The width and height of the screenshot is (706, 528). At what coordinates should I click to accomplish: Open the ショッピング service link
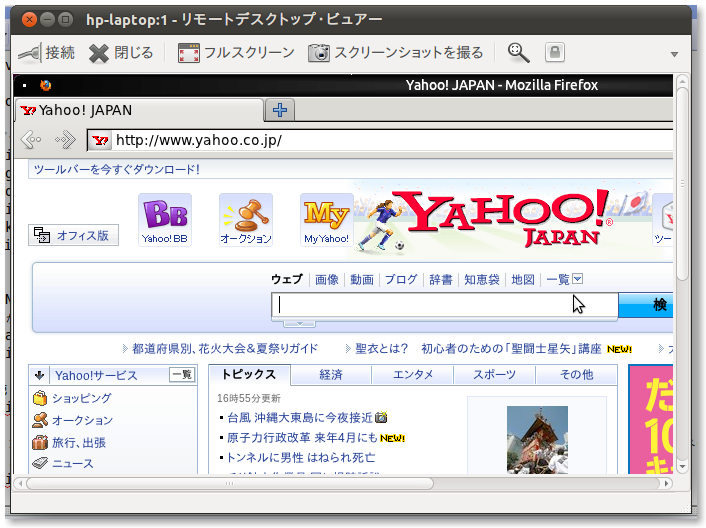81,398
